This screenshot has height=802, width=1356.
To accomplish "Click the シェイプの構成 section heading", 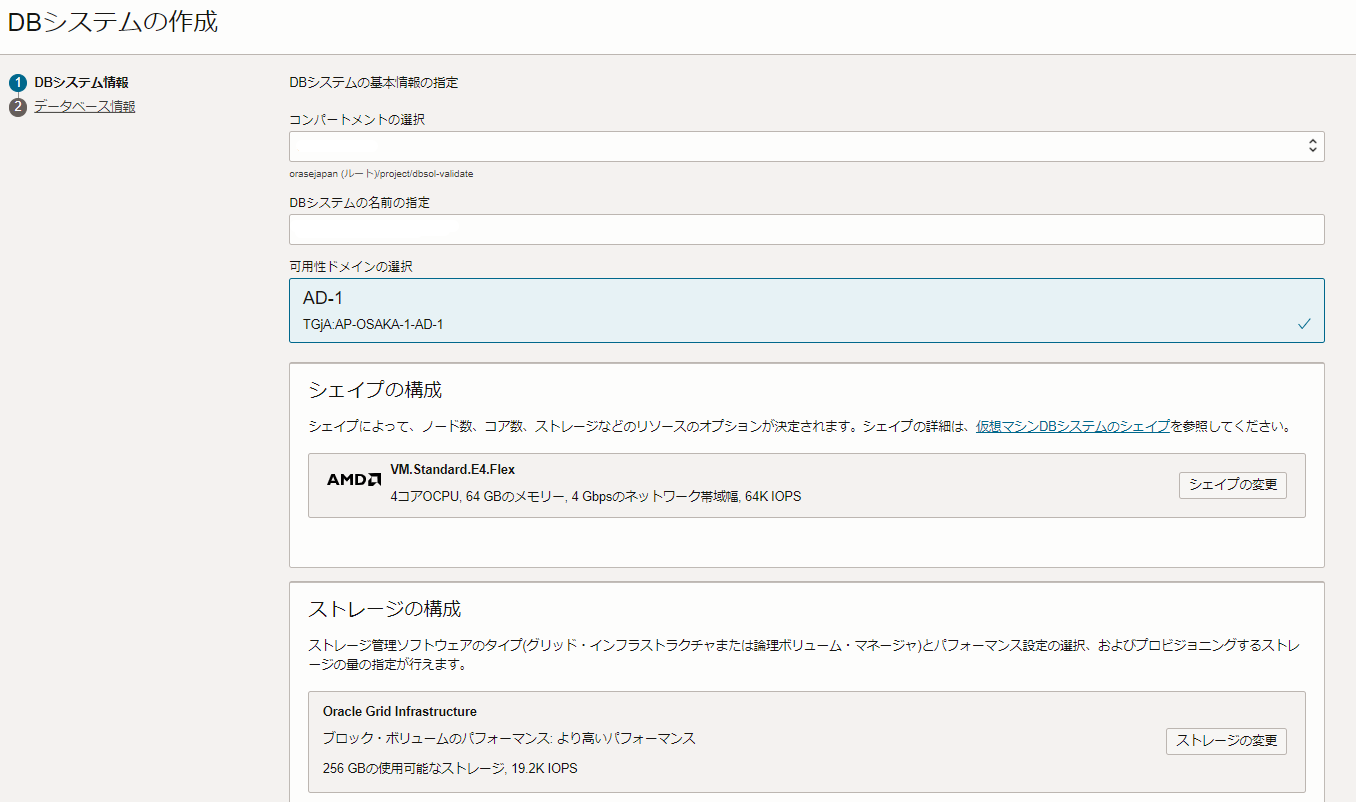I will [x=375, y=390].
